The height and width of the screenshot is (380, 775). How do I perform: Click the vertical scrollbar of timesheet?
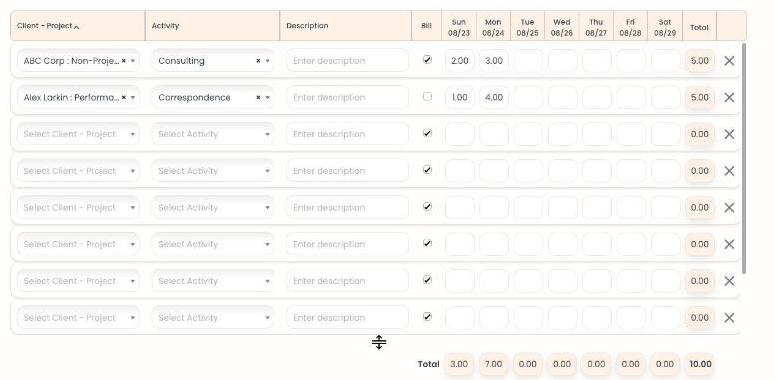coord(744,158)
